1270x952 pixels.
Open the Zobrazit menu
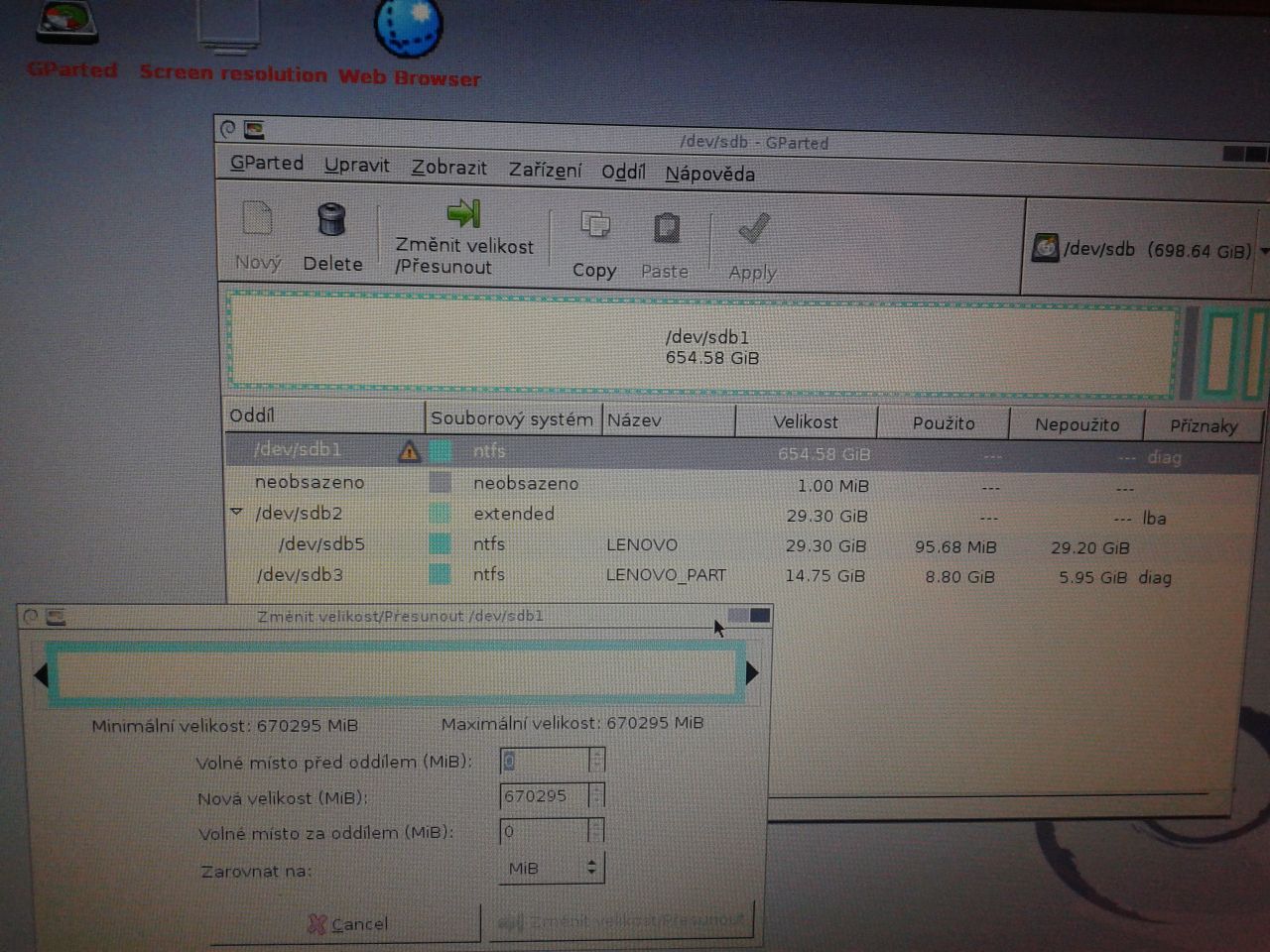point(449,168)
